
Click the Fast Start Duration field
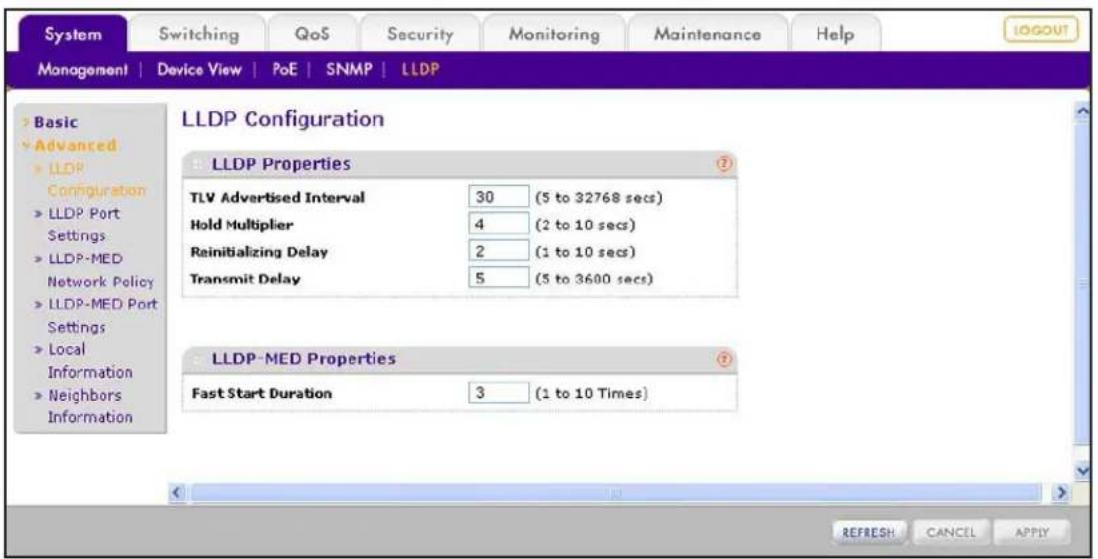tap(499, 392)
